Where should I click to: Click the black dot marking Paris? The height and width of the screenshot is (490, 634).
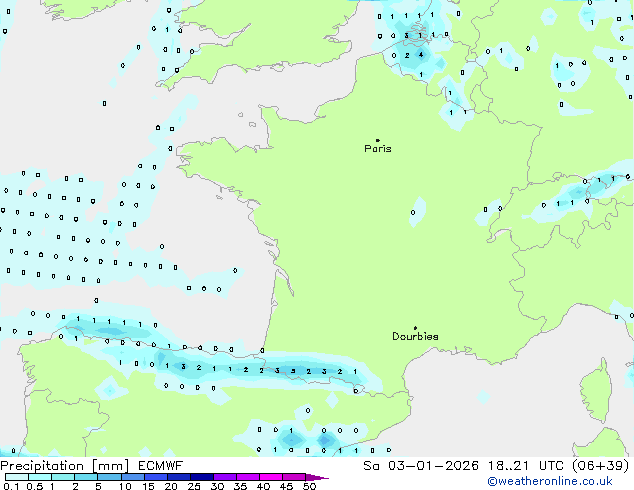tap(378, 140)
